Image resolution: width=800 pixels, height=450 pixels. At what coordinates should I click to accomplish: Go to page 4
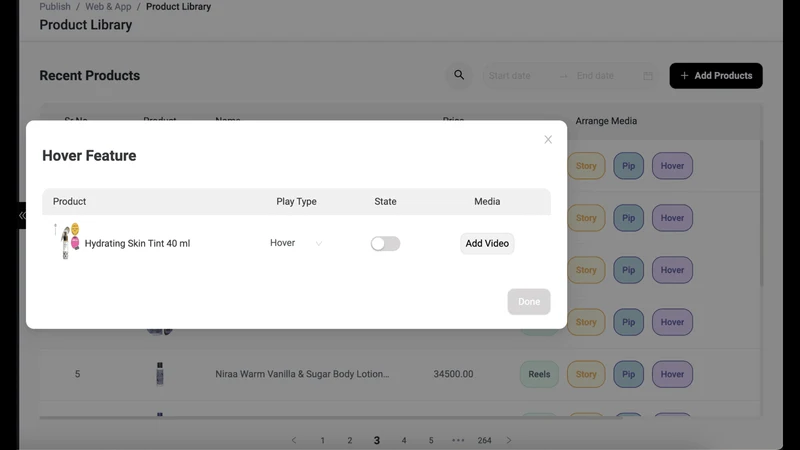[x=404, y=440]
